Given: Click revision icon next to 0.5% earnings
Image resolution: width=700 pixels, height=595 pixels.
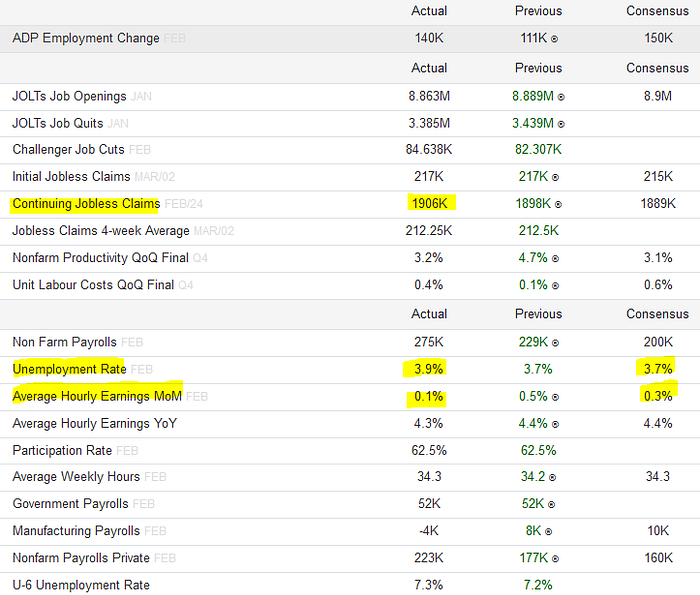Looking at the screenshot, I should tap(555, 397).
